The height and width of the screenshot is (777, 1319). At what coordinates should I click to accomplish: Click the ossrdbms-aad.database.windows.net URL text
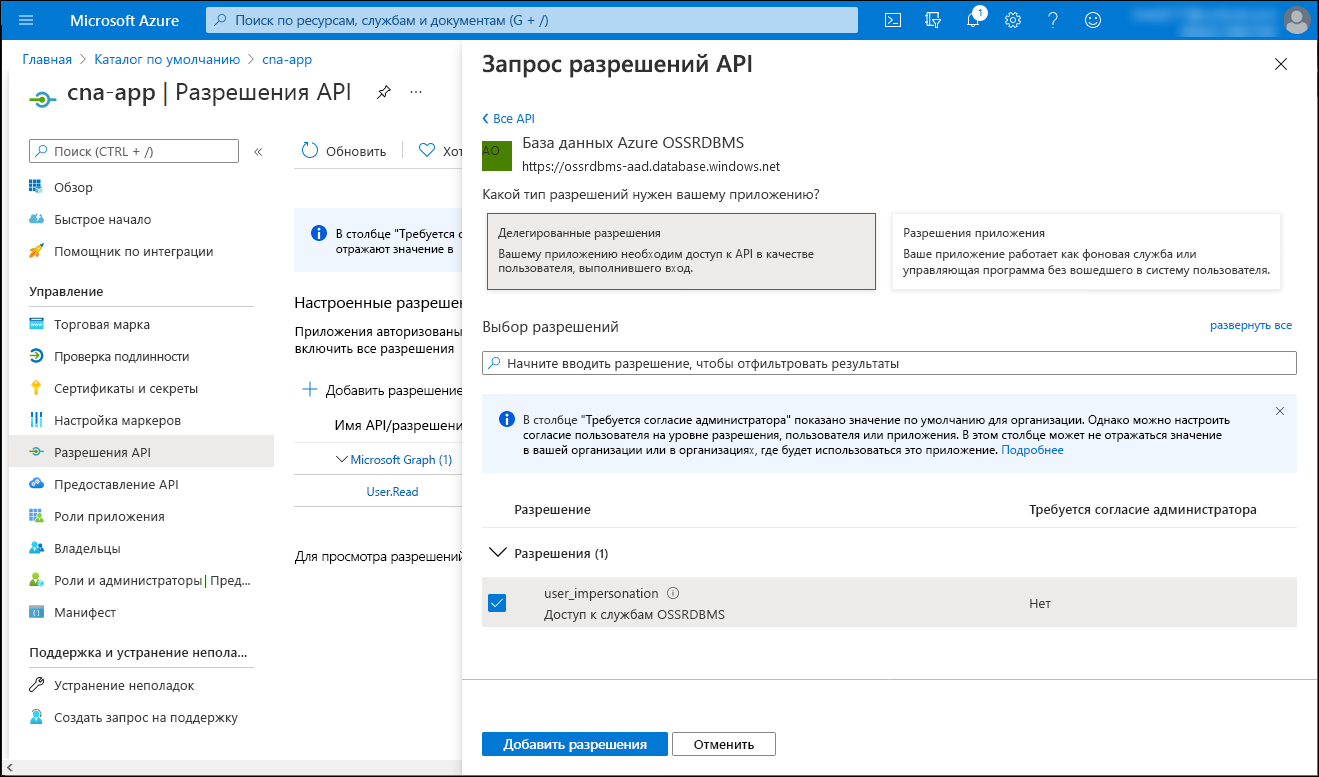[x=651, y=166]
